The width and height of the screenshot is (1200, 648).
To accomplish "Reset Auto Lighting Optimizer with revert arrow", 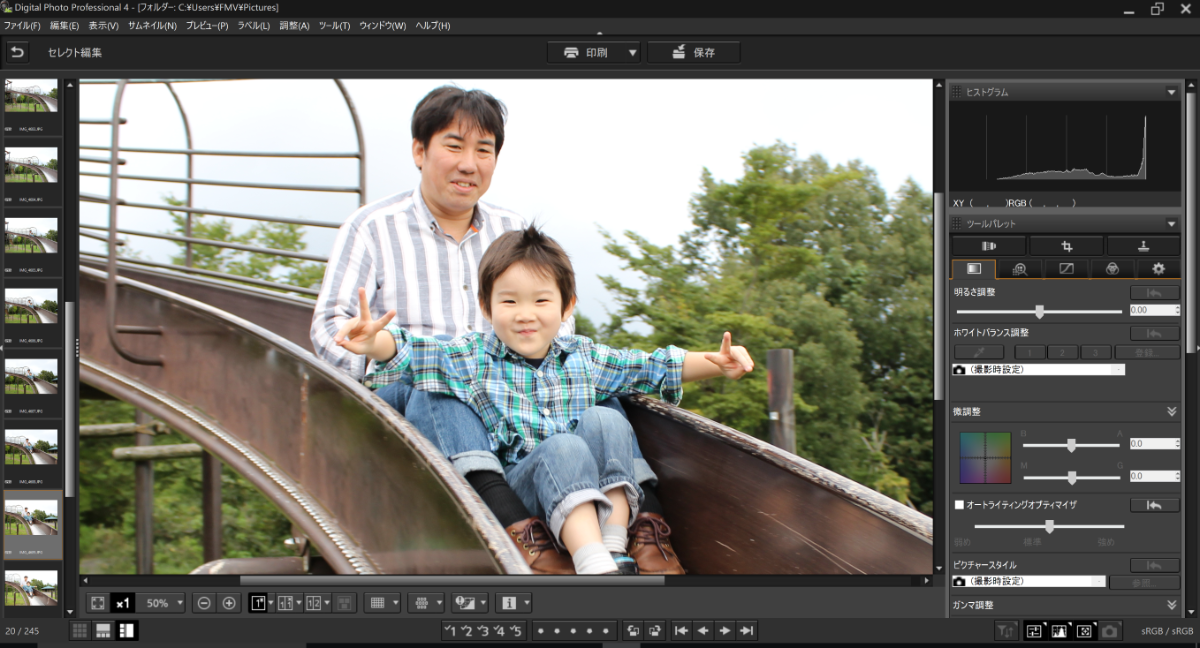I will (x=1154, y=506).
